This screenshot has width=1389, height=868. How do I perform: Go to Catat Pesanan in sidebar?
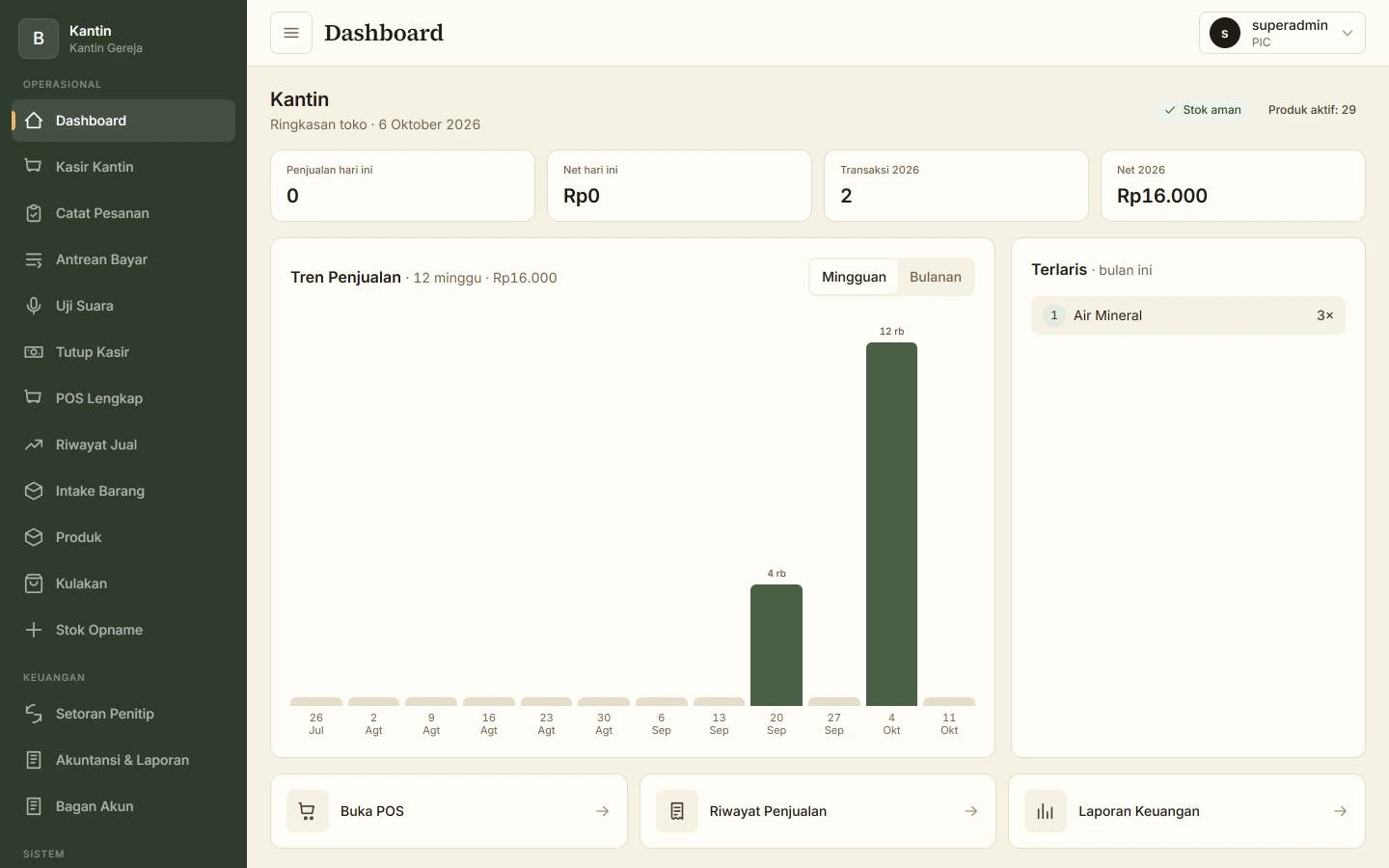123,213
